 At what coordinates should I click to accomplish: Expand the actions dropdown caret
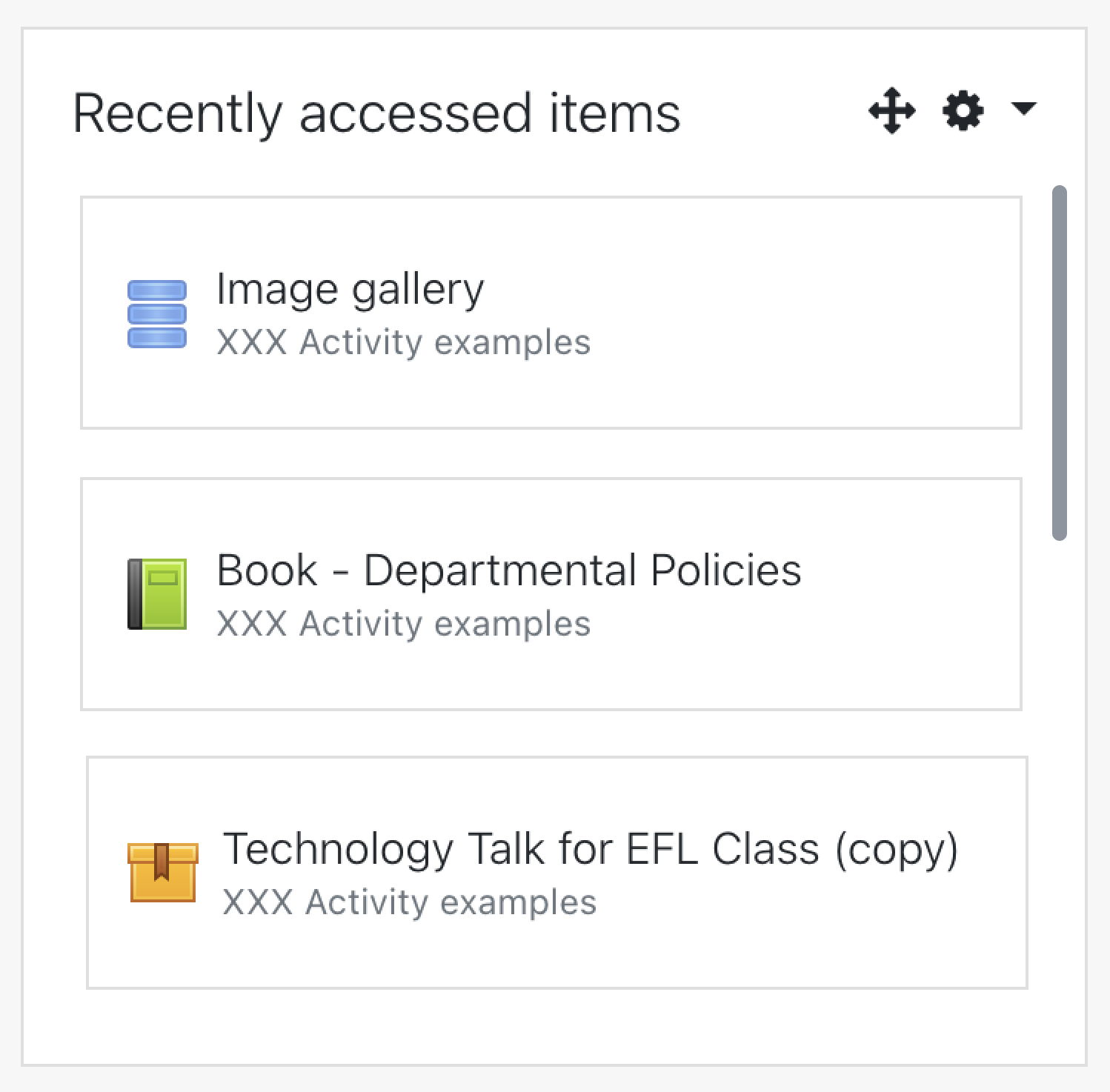1023,109
